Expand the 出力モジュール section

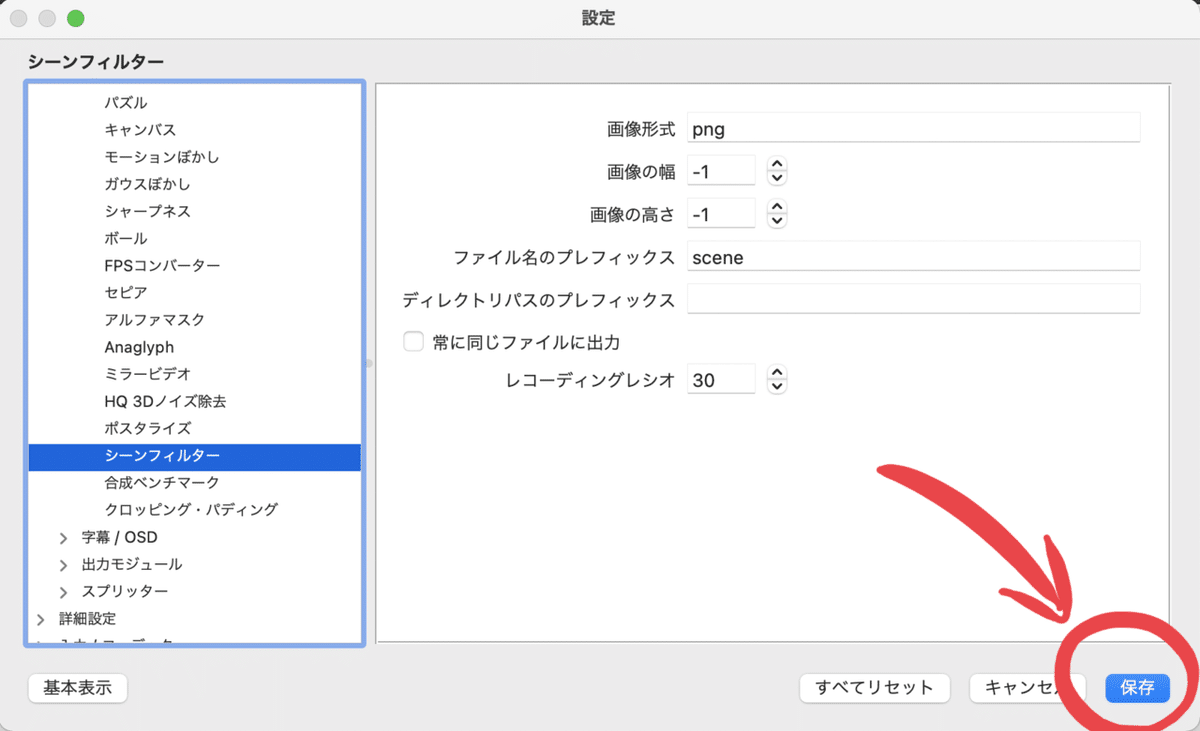pyautogui.click(x=63, y=563)
